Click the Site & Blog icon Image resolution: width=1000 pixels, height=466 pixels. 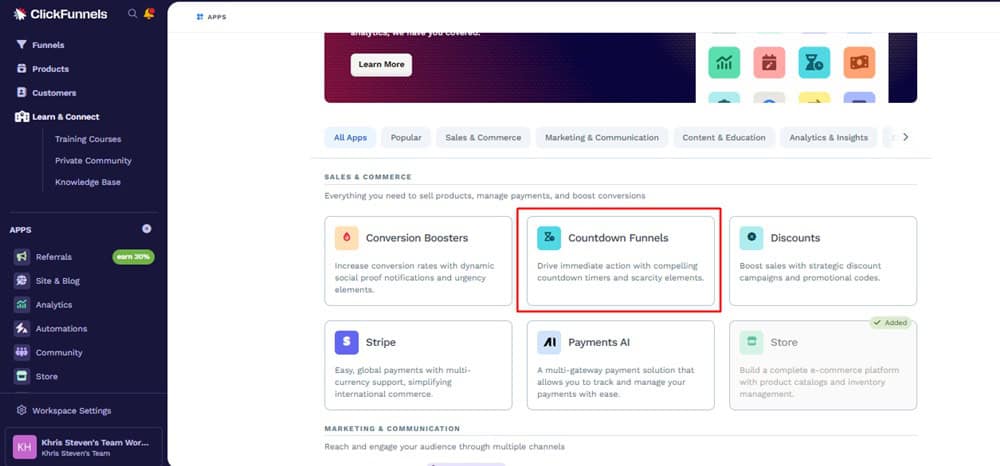22,280
